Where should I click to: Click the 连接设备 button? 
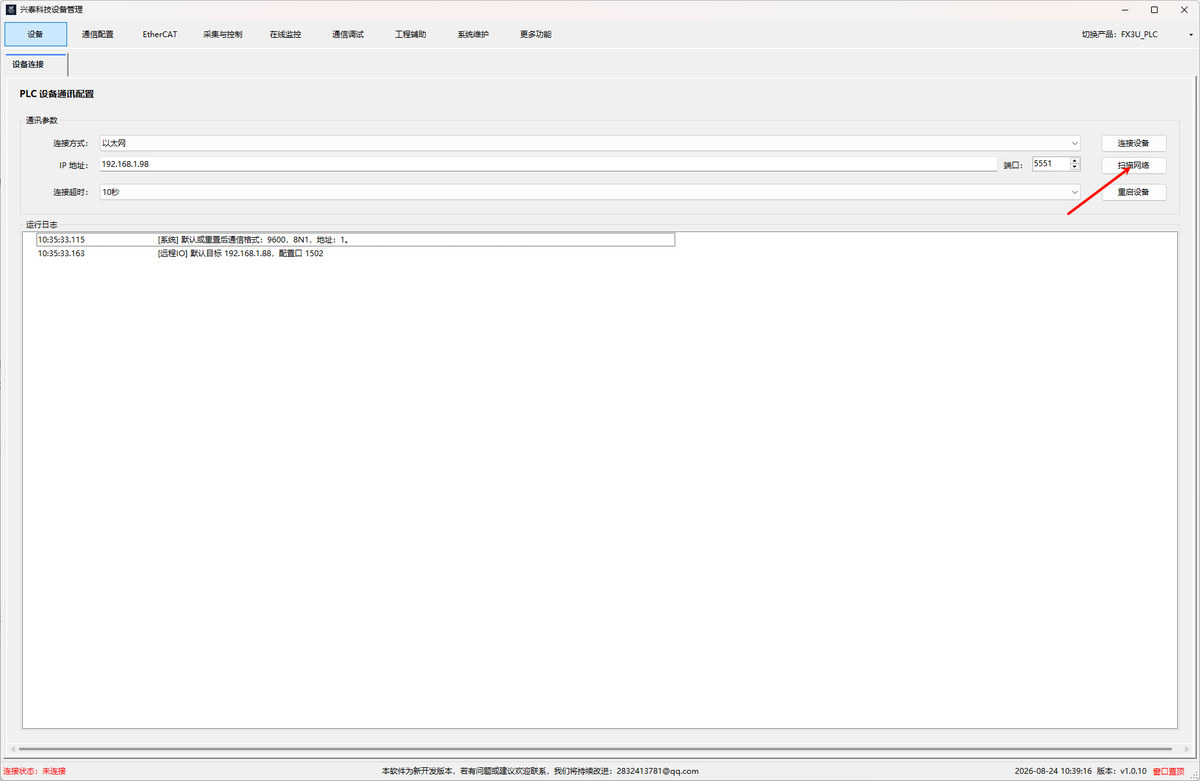(1133, 143)
